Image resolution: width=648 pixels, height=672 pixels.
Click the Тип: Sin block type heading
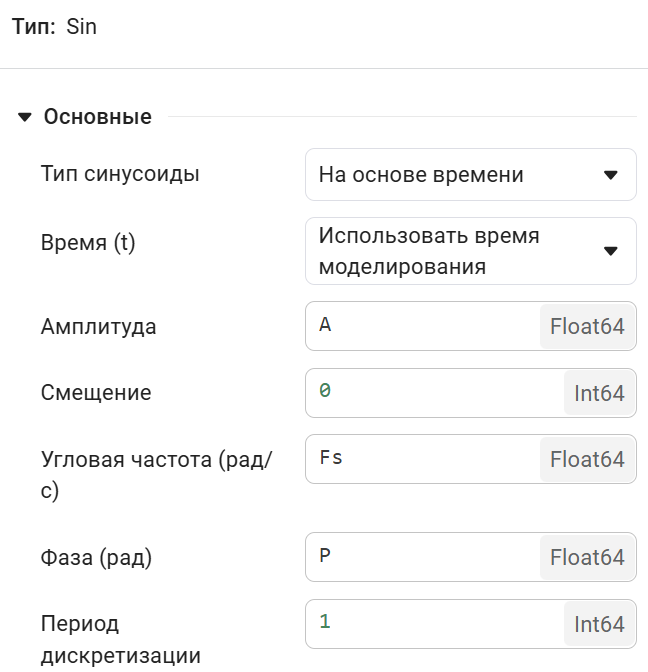[54, 27]
